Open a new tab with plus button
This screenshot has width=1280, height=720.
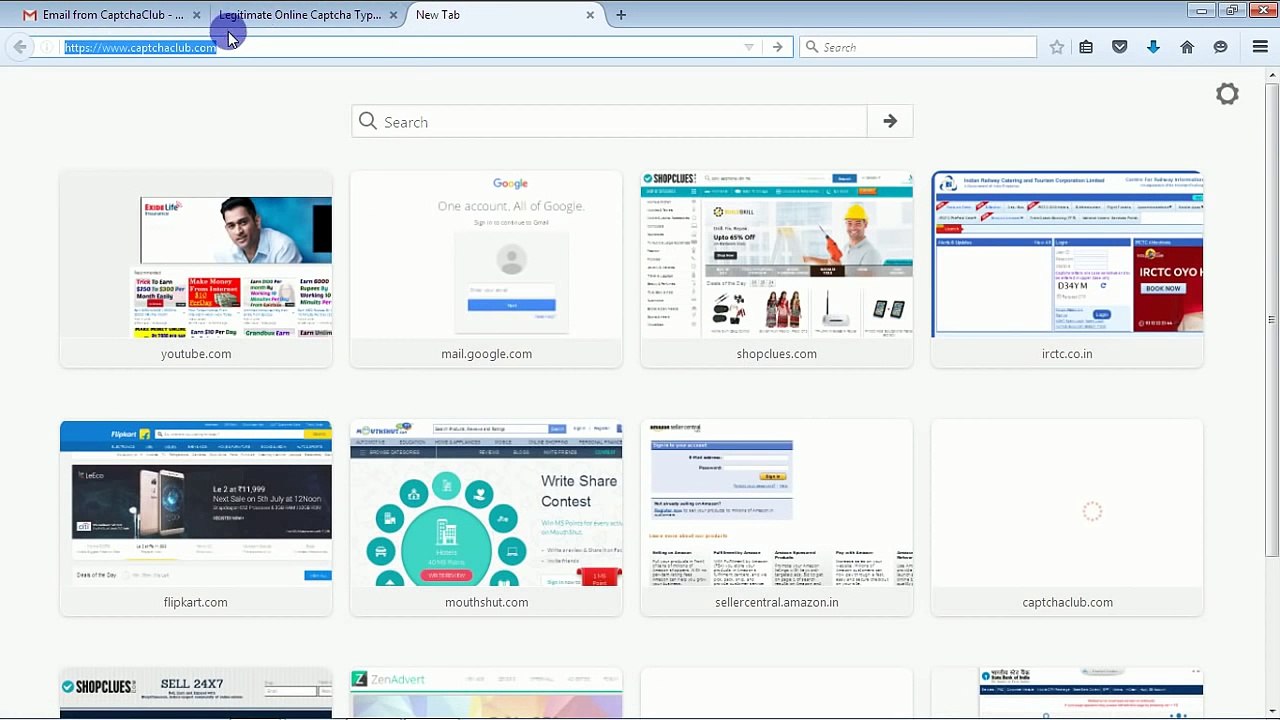[x=621, y=15]
